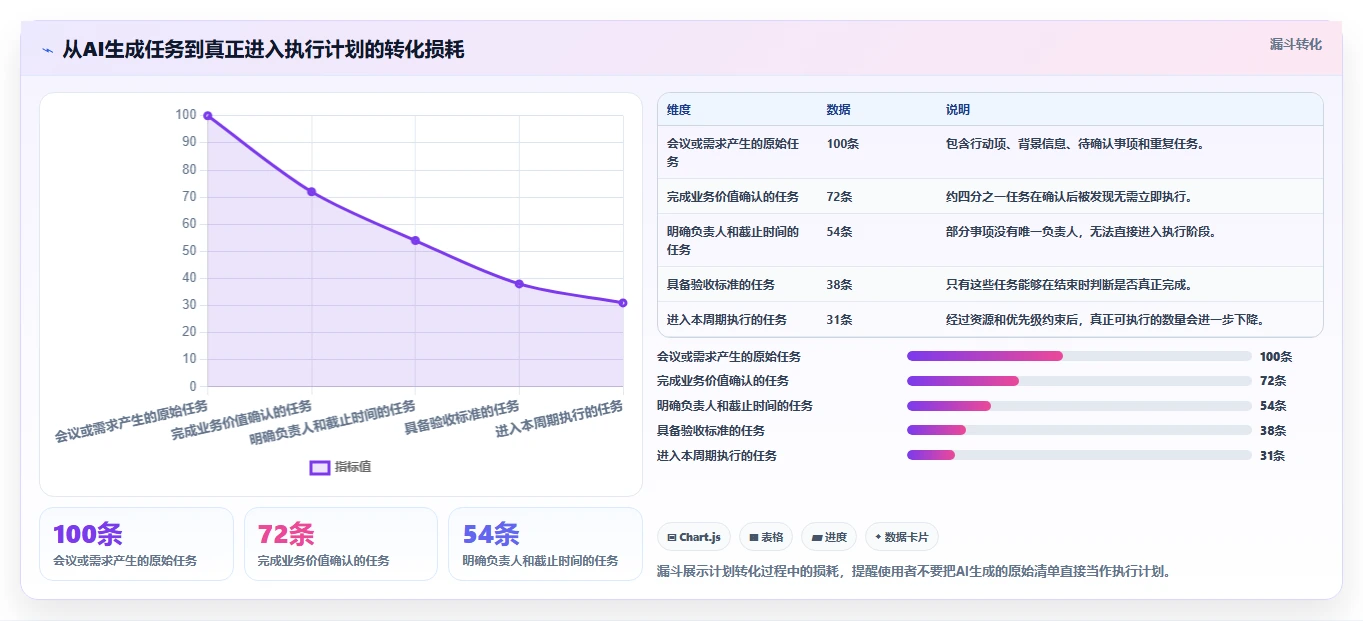Image resolution: width=1363 pixels, height=621 pixels.
Task: Click the card title 从AI生成任务到真正进入执行计划的转化损耗
Action: (263, 50)
